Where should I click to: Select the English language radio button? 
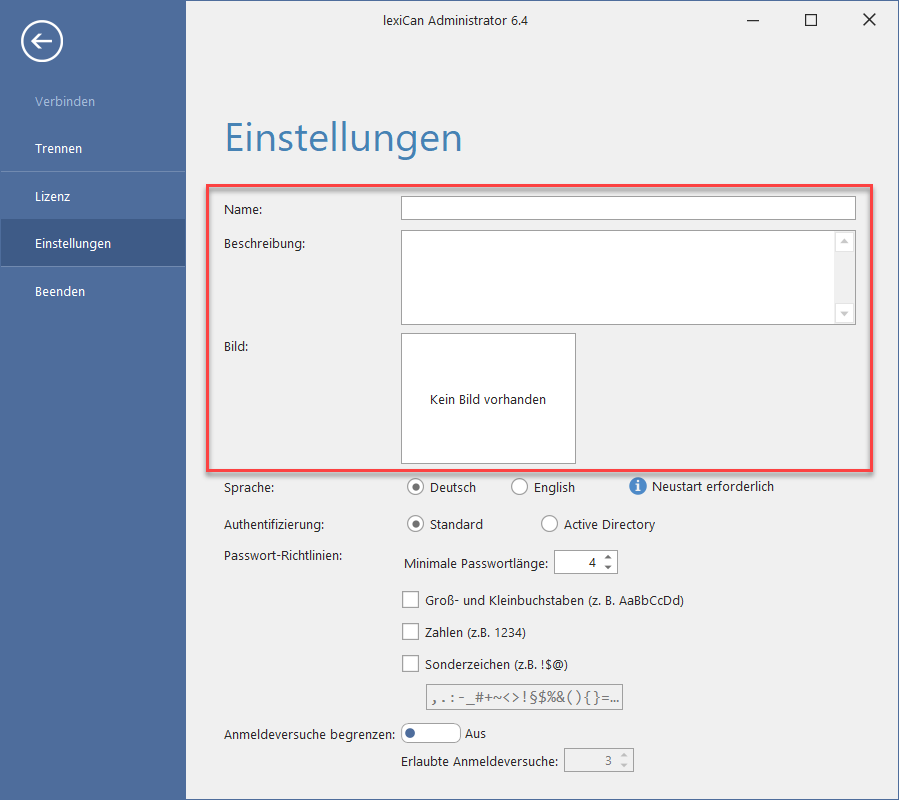pyautogui.click(x=519, y=487)
